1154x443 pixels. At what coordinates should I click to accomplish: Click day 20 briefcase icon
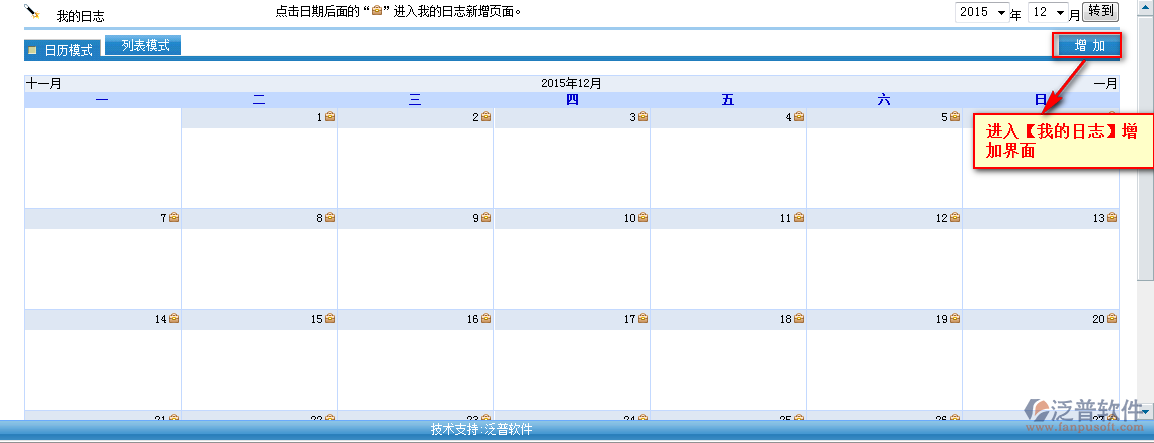click(1111, 319)
